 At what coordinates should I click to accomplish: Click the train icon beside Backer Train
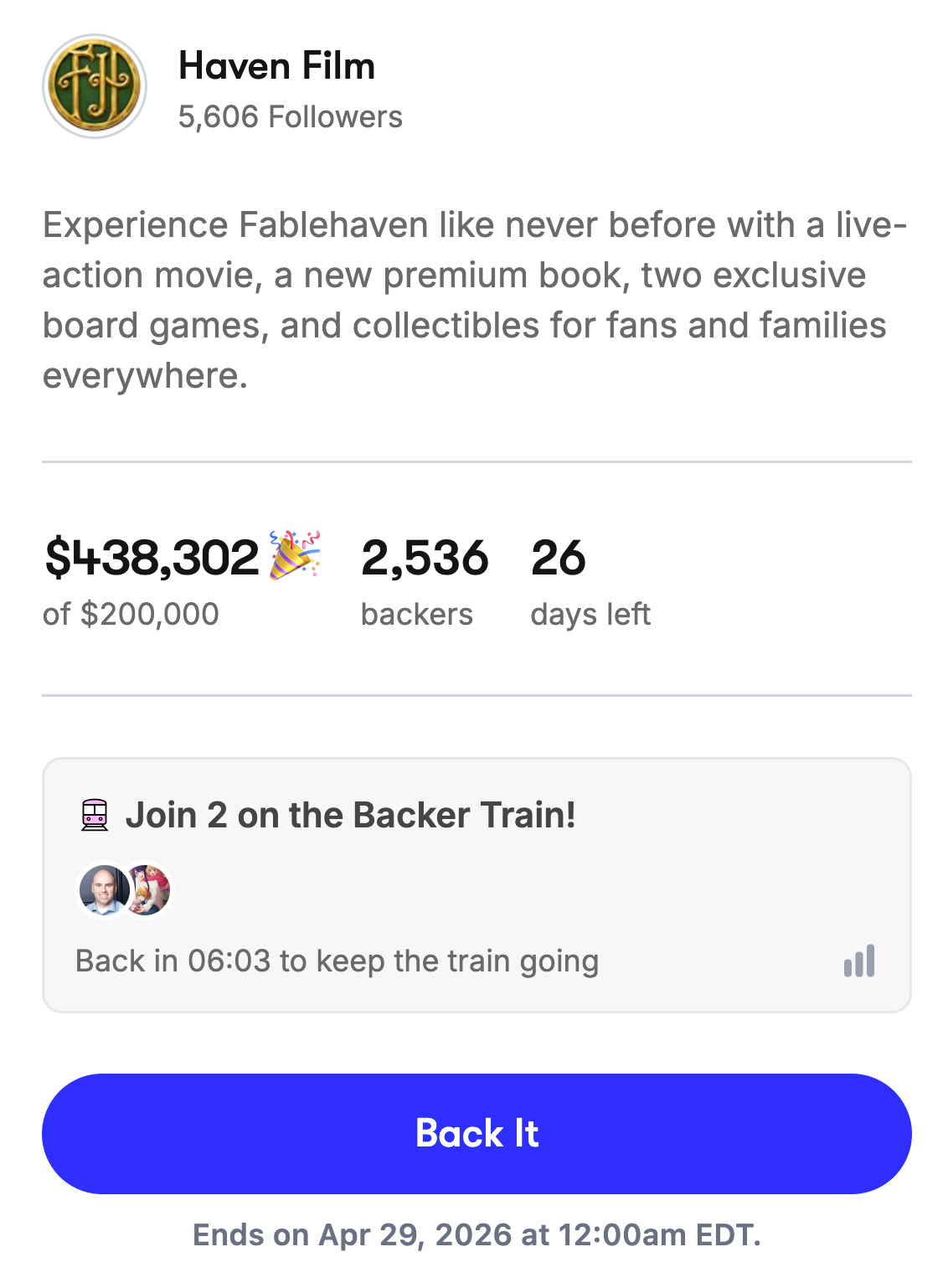95,815
